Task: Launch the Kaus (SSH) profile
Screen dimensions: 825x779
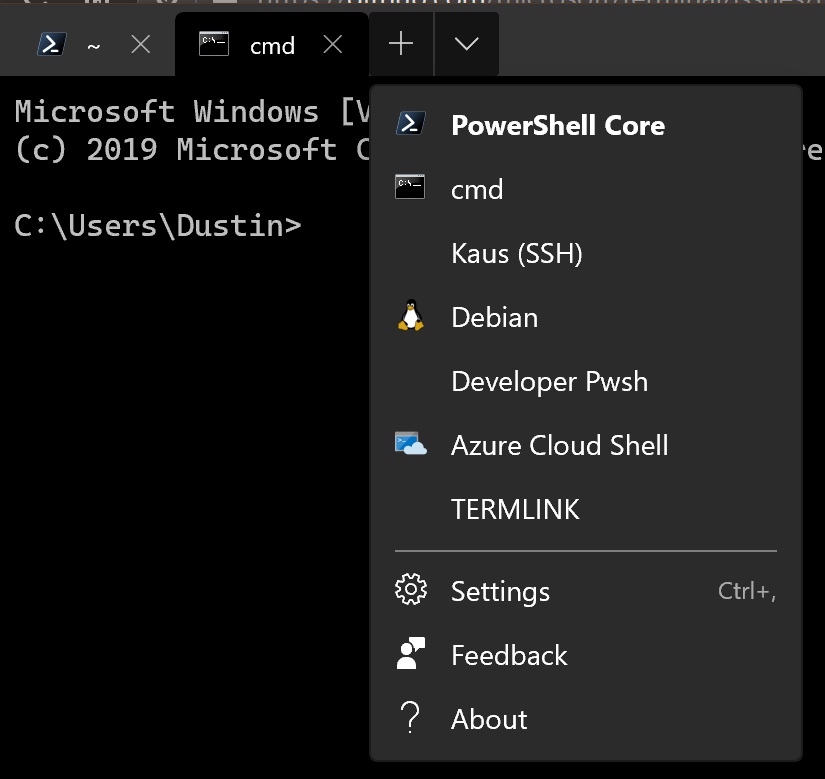Action: 517,253
